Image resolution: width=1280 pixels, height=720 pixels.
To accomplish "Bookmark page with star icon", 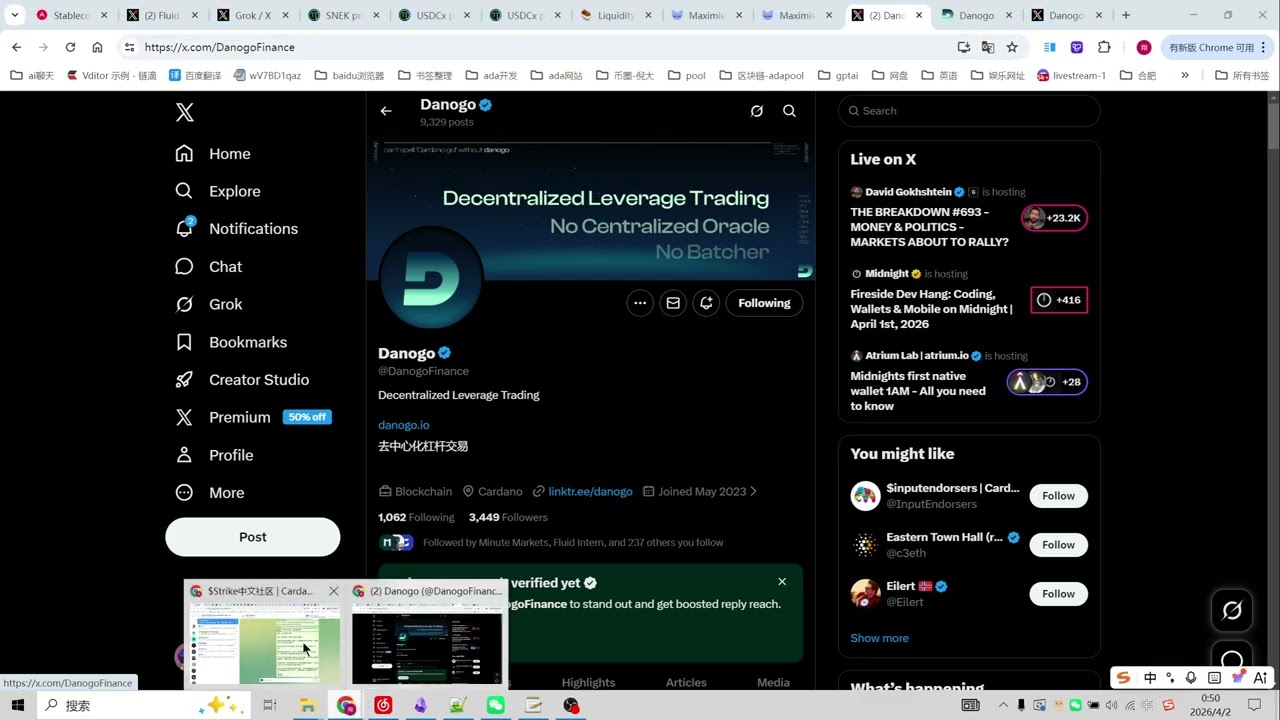I will tap(1012, 47).
